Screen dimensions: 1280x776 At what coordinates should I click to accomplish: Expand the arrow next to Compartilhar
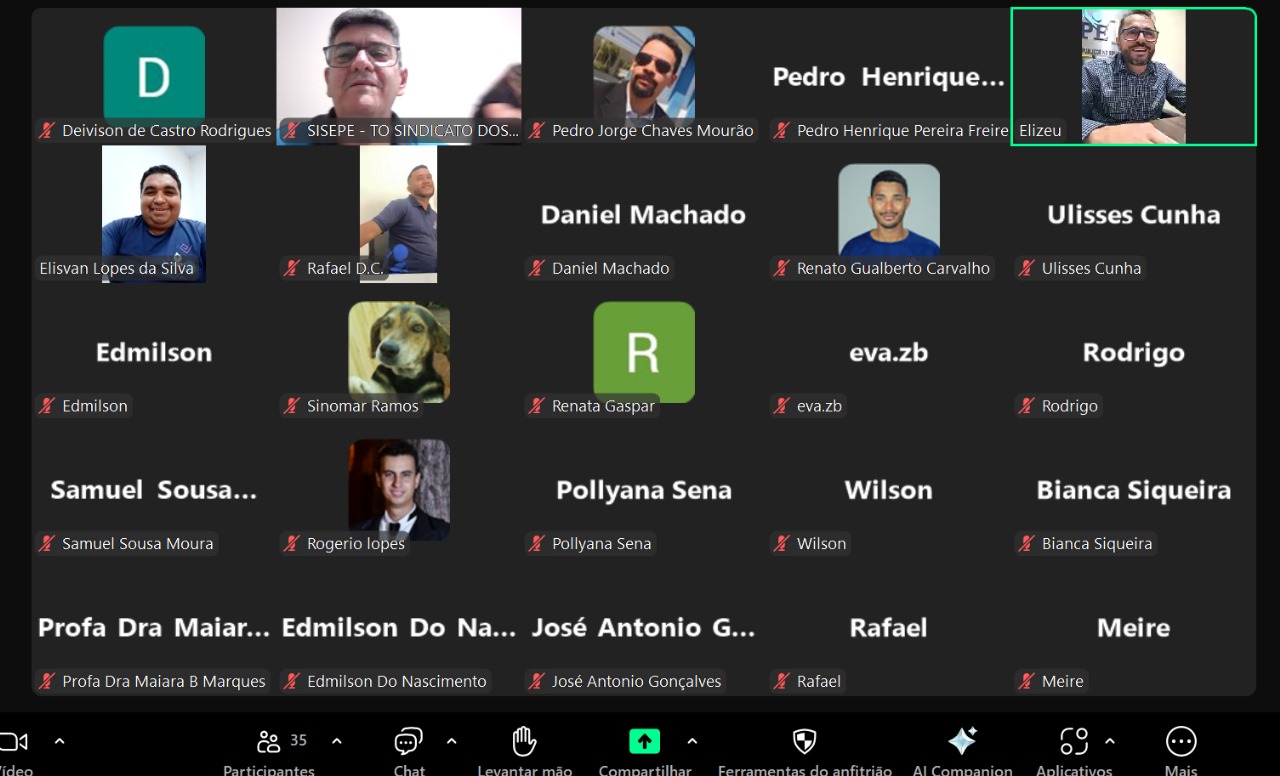[692, 741]
